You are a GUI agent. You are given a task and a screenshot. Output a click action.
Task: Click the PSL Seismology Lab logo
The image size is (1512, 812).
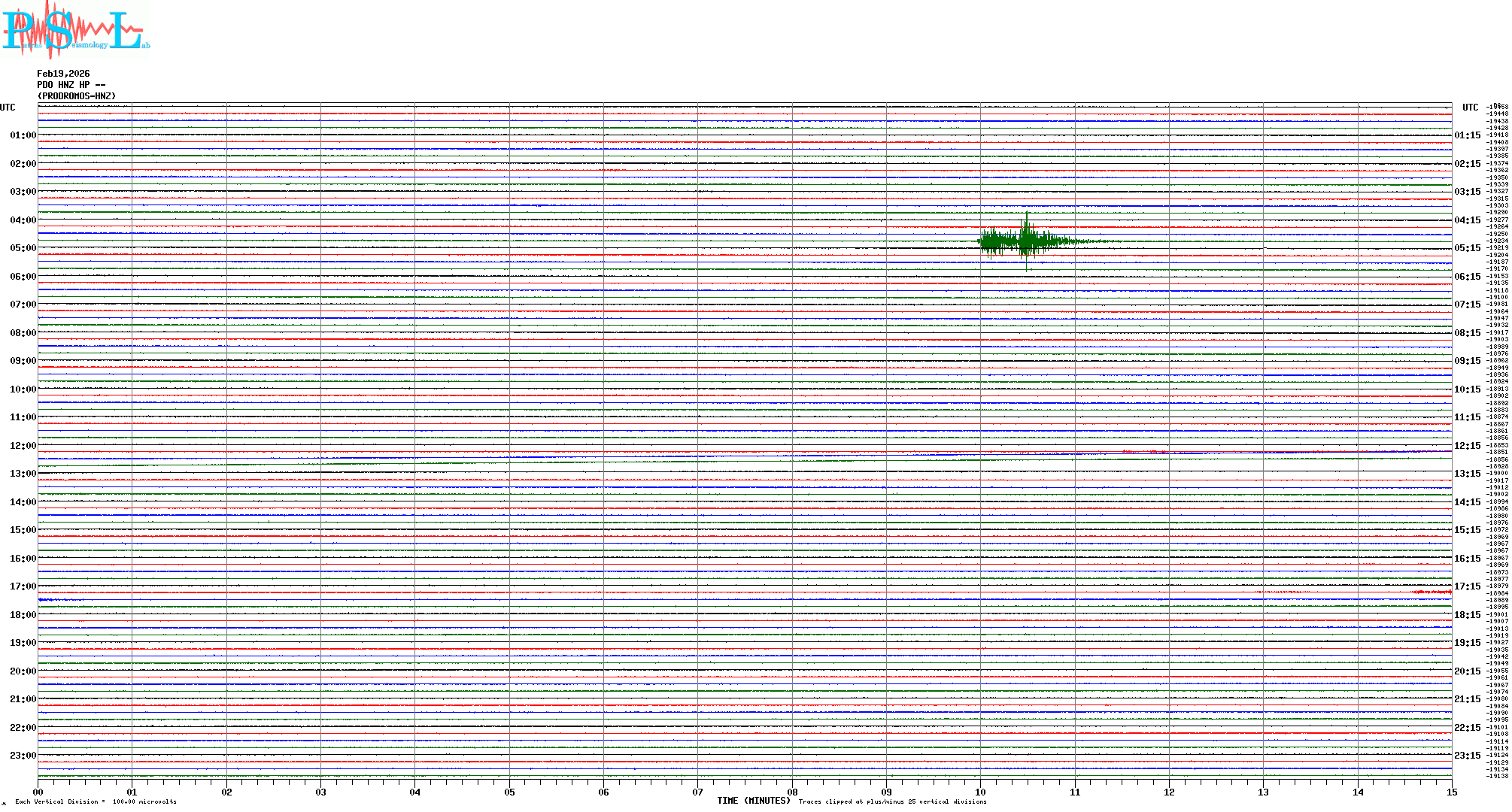[74, 29]
